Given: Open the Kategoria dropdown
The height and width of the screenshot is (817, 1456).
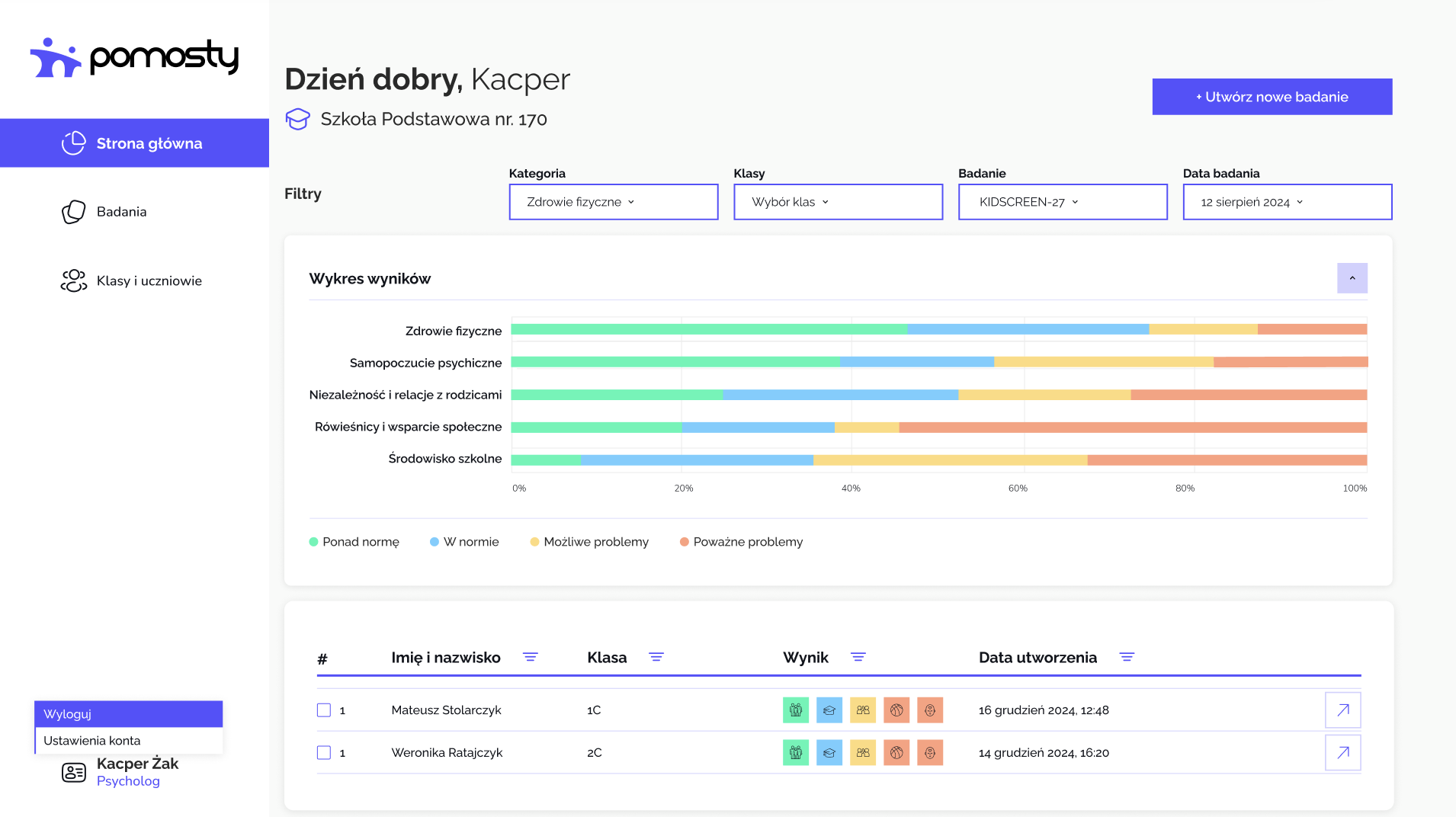Looking at the screenshot, I should [x=613, y=202].
